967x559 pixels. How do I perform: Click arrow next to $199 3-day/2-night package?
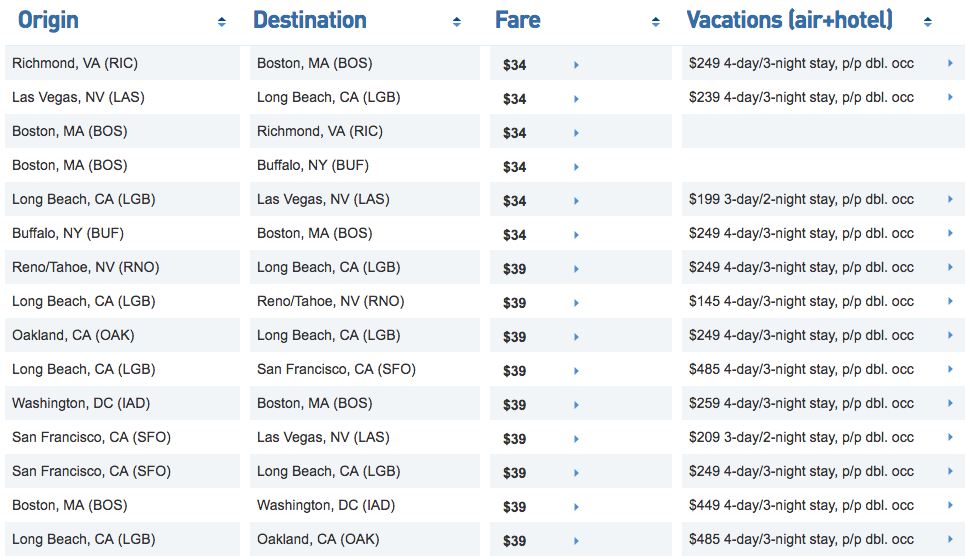(x=950, y=199)
